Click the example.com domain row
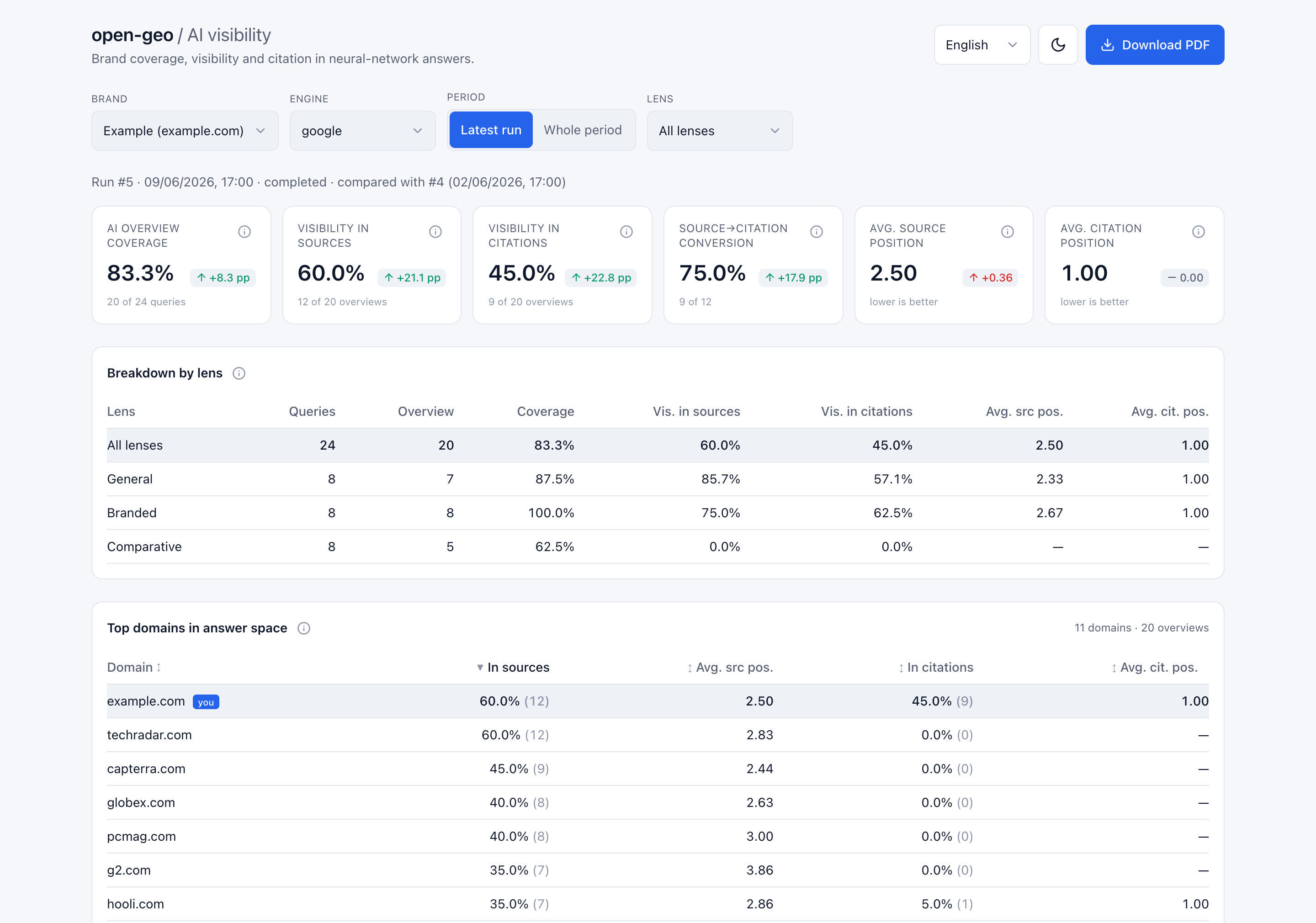The width and height of the screenshot is (1316, 923). (x=658, y=701)
